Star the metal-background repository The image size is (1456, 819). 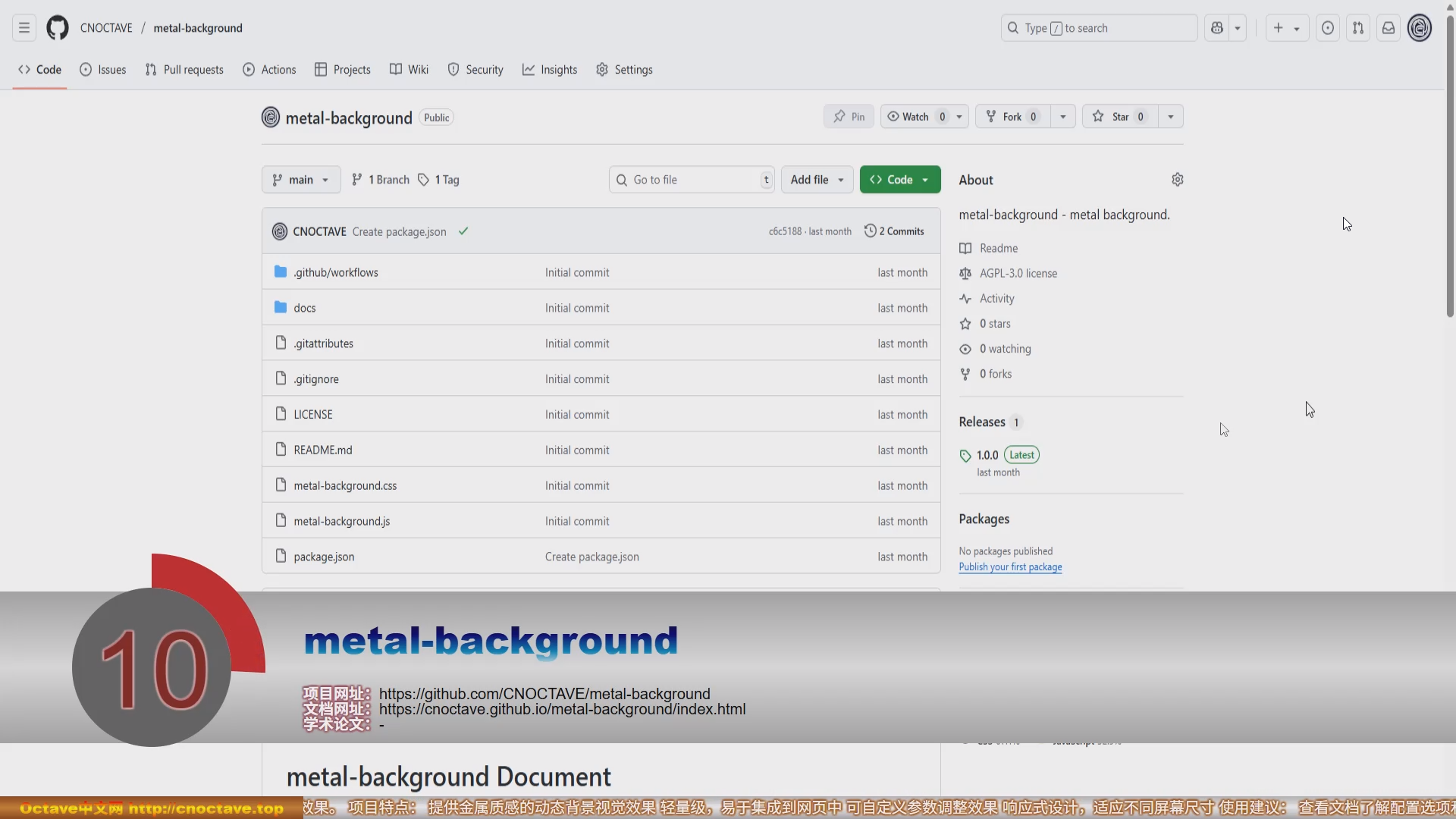[x=1119, y=117]
